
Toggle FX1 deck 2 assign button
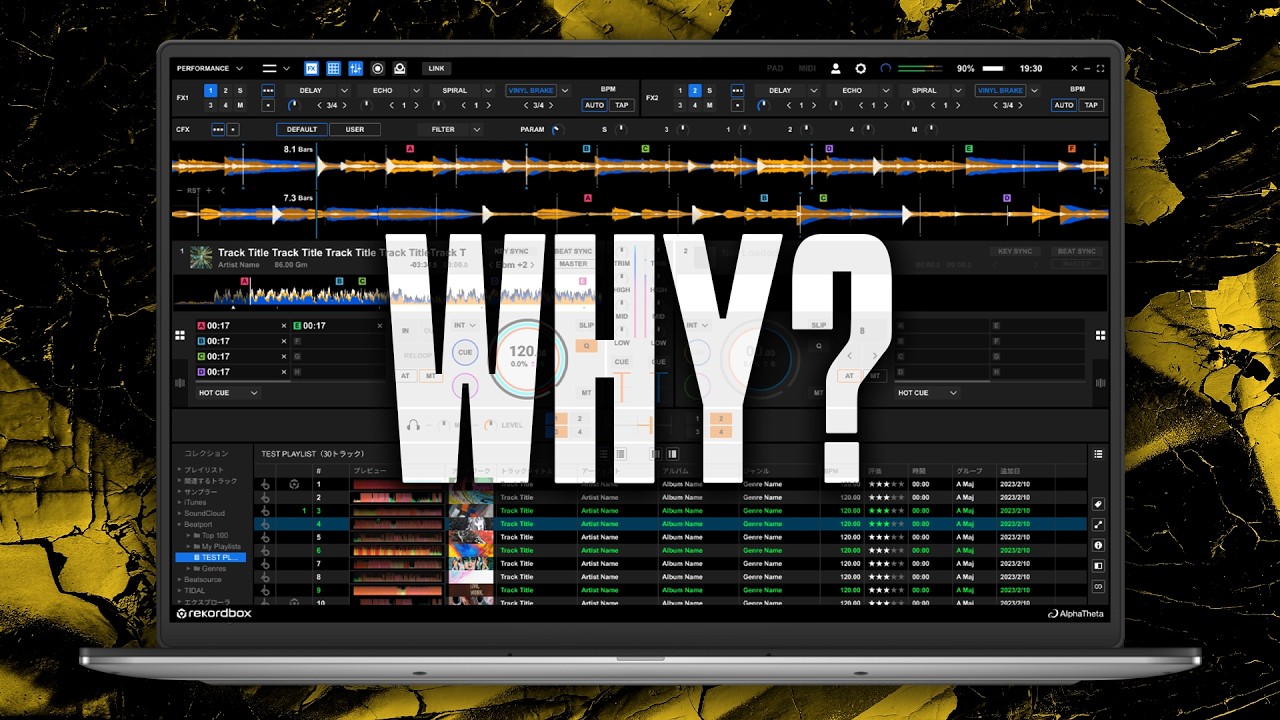click(x=225, y=90)
